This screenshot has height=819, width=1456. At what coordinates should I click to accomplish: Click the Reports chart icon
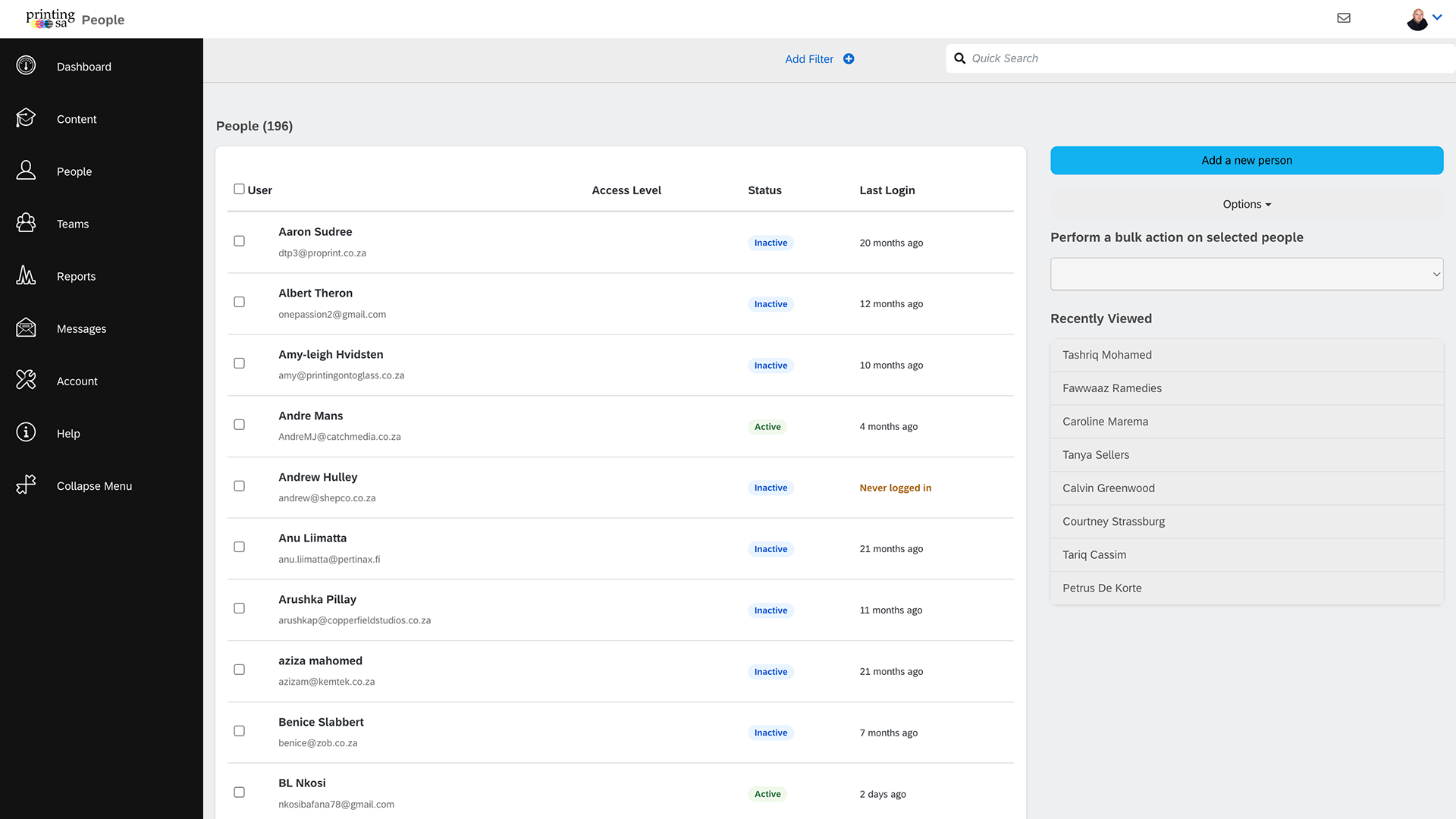pos(26,275)
